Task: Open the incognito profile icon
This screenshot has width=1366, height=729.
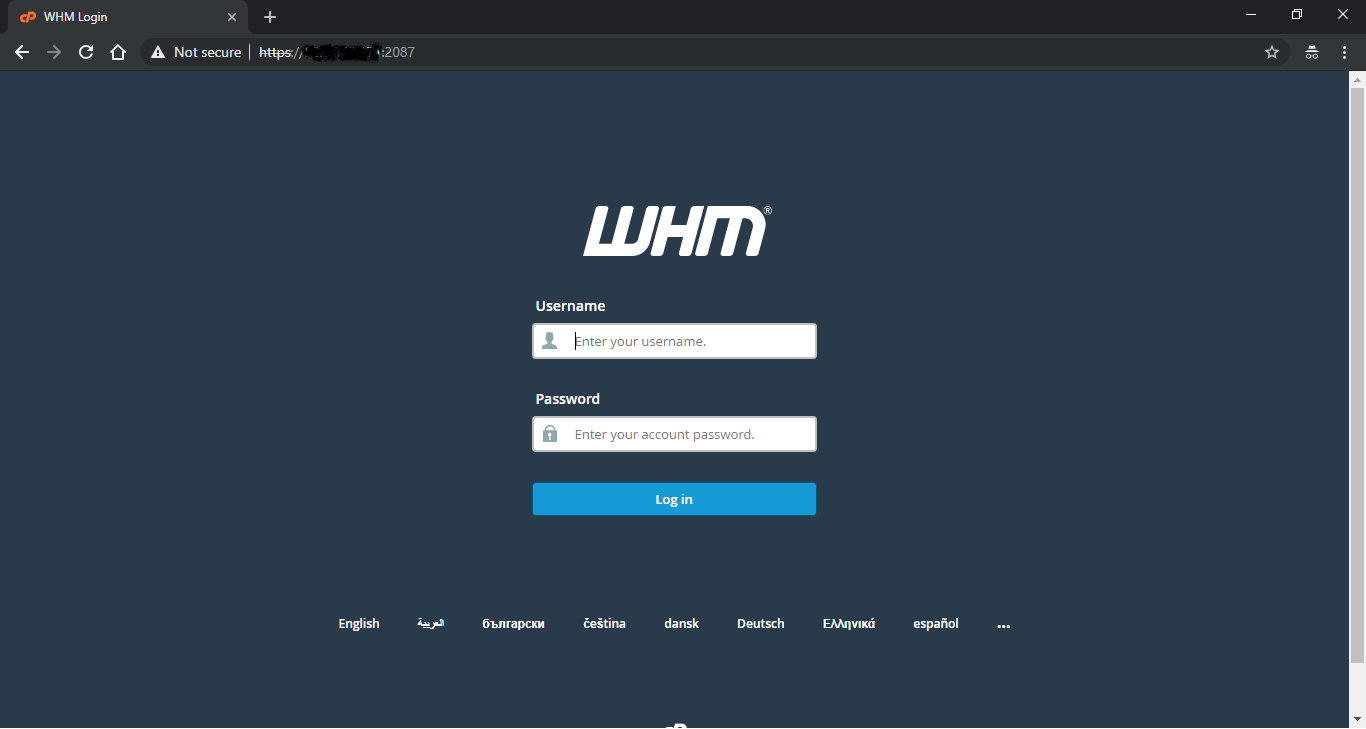Action: click(1312, 52)
